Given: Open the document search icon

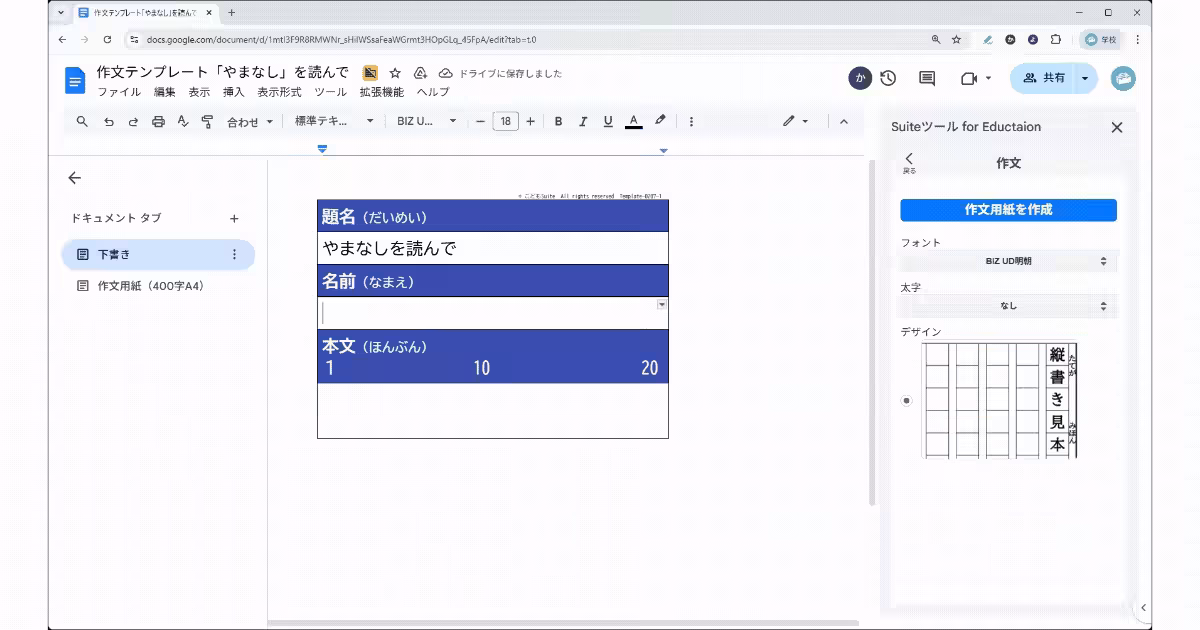Looking at the screenshot, I should coord(81,121).
